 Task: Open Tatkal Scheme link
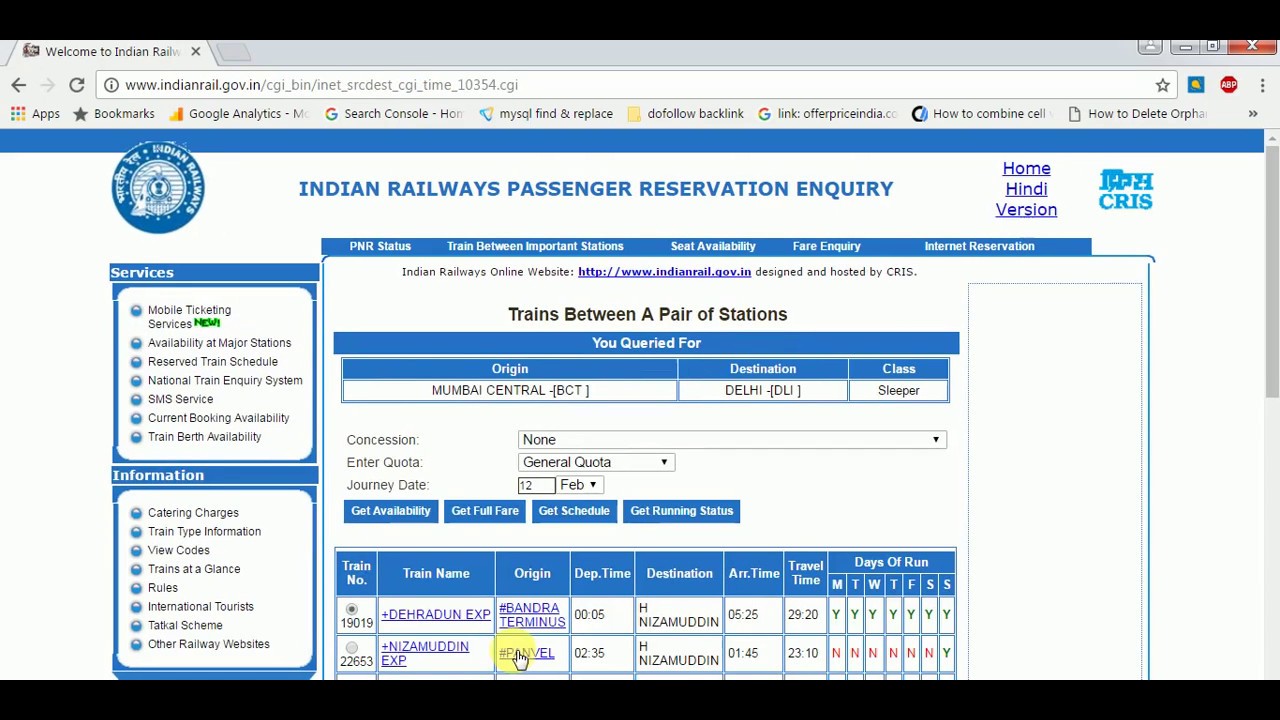point(185,626)
